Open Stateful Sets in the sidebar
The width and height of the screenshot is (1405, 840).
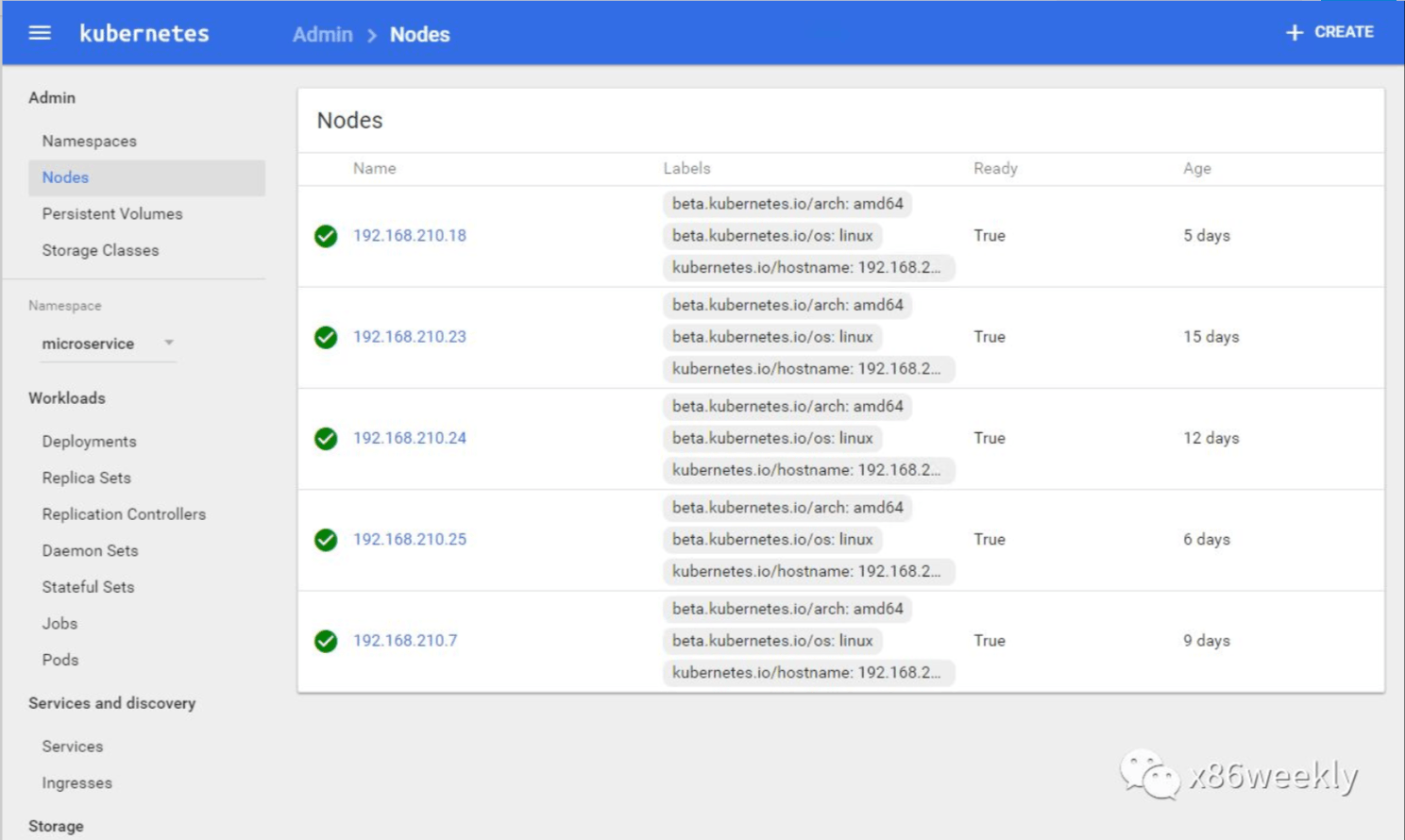pos(88,587)
